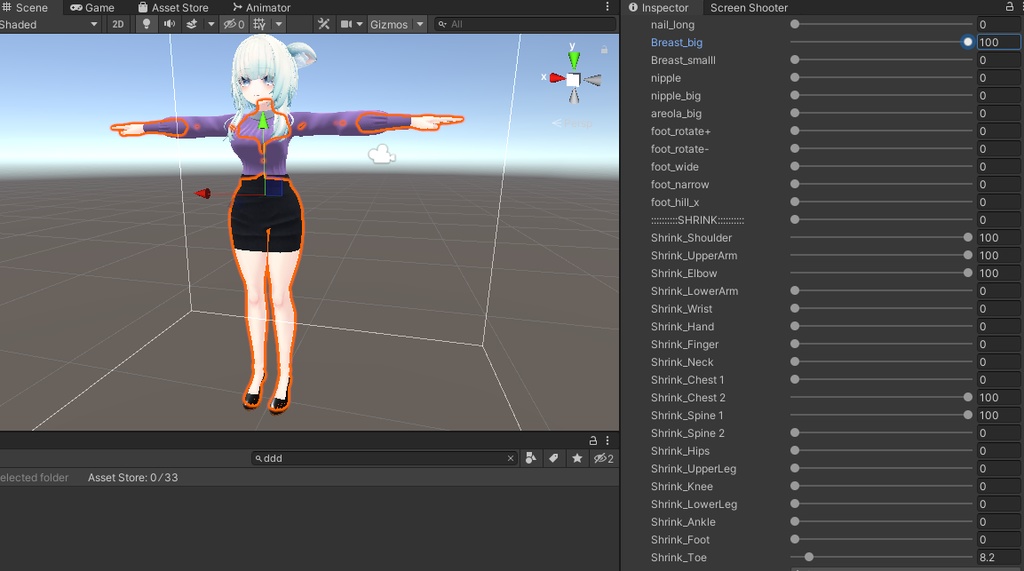Open the grid settings dropdown arrow

(279, 24)
